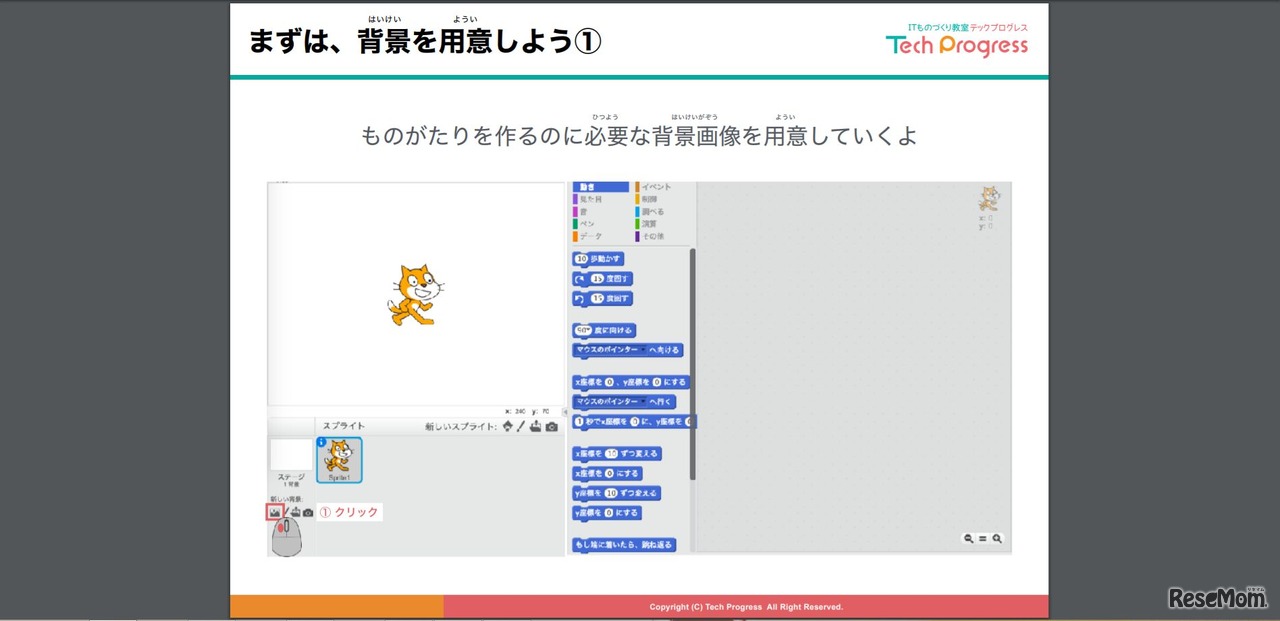
Task: Select the 見た目 block category
Action: pyautogui.click(x=591, y=199)
